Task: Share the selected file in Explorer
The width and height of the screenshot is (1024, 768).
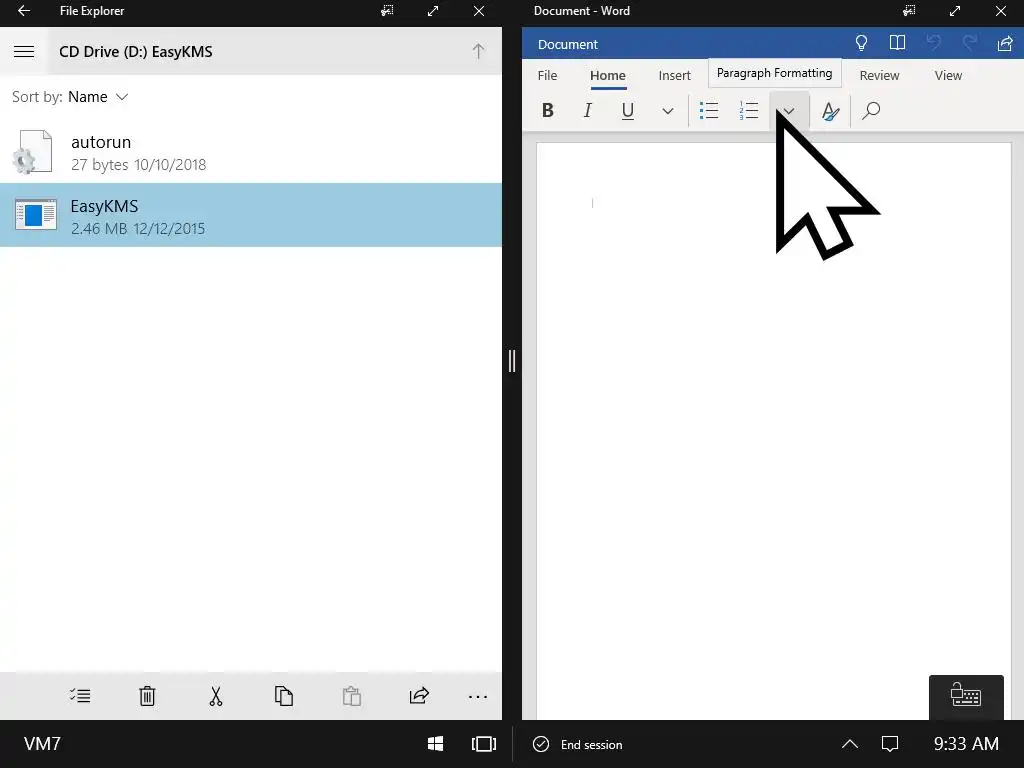Action: tap(419, 696)
